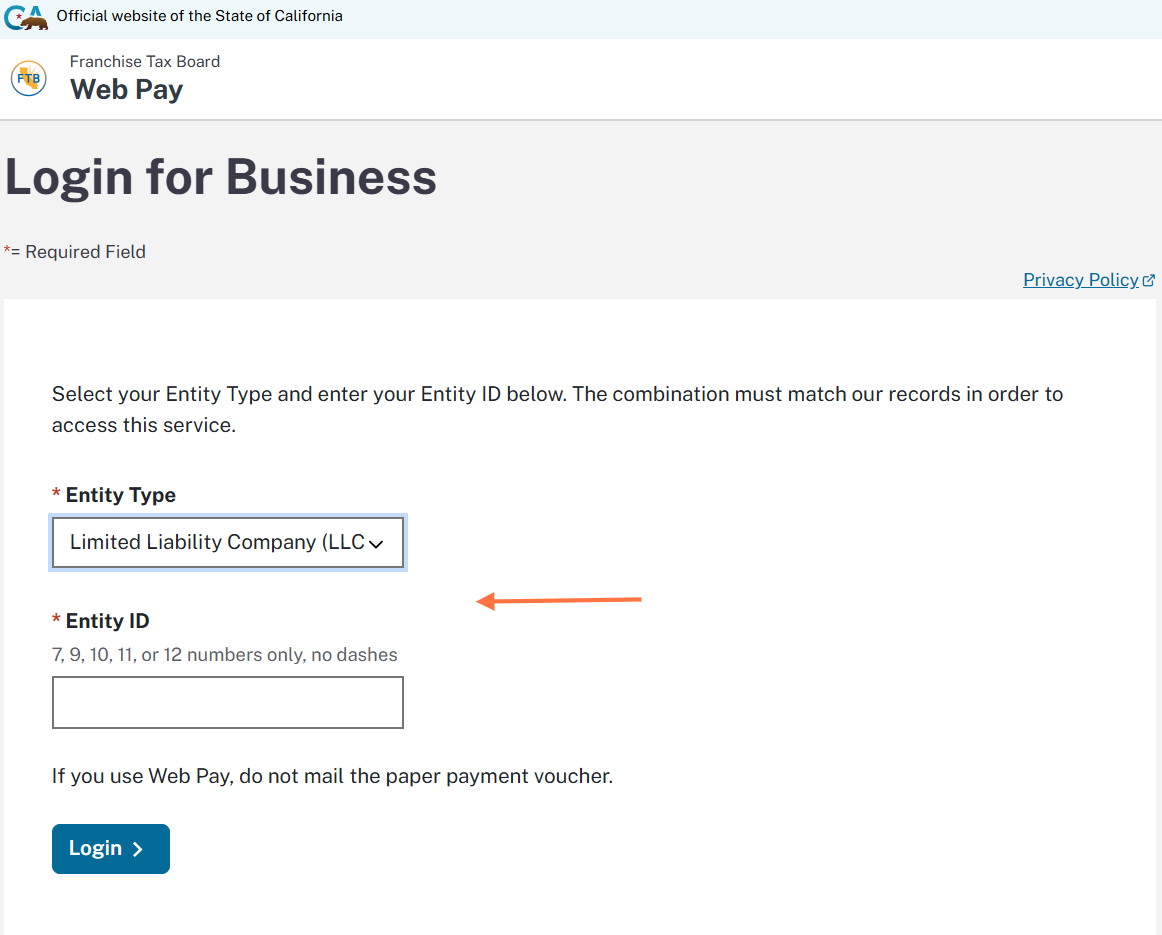Click the "Required Field" note
The image size is (1162, 935).
coord(75,252)
